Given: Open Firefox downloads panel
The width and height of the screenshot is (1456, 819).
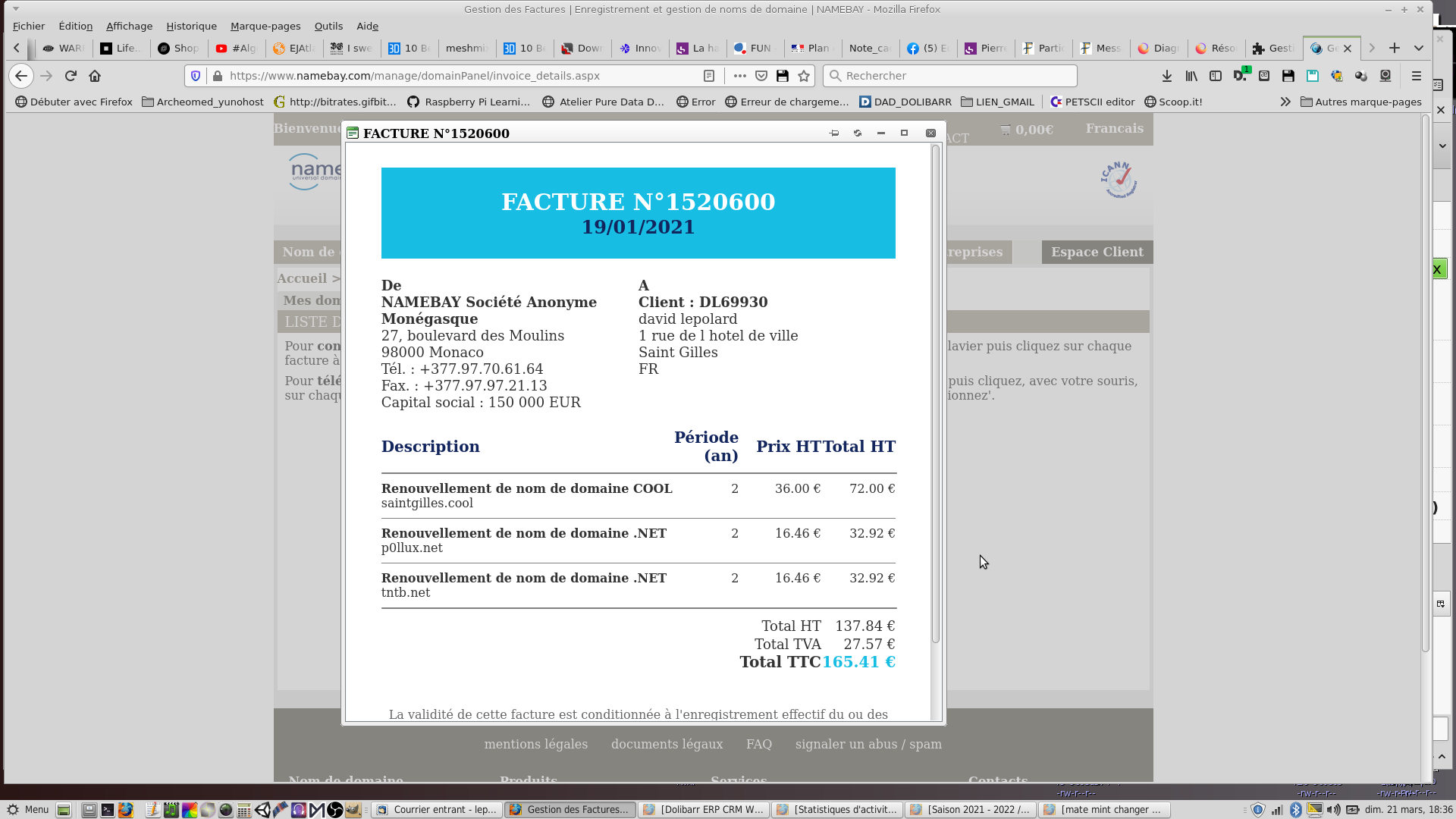Looking at the screenshot, I should 1167,76.
